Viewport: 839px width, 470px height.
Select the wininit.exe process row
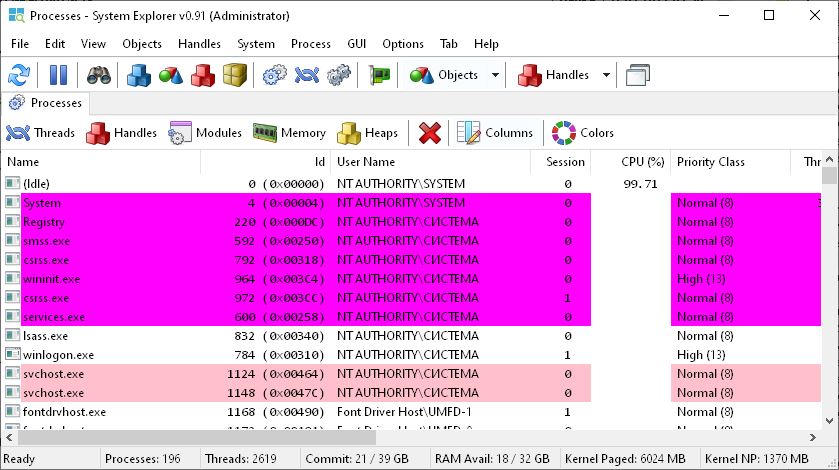(x=412, y=279)
